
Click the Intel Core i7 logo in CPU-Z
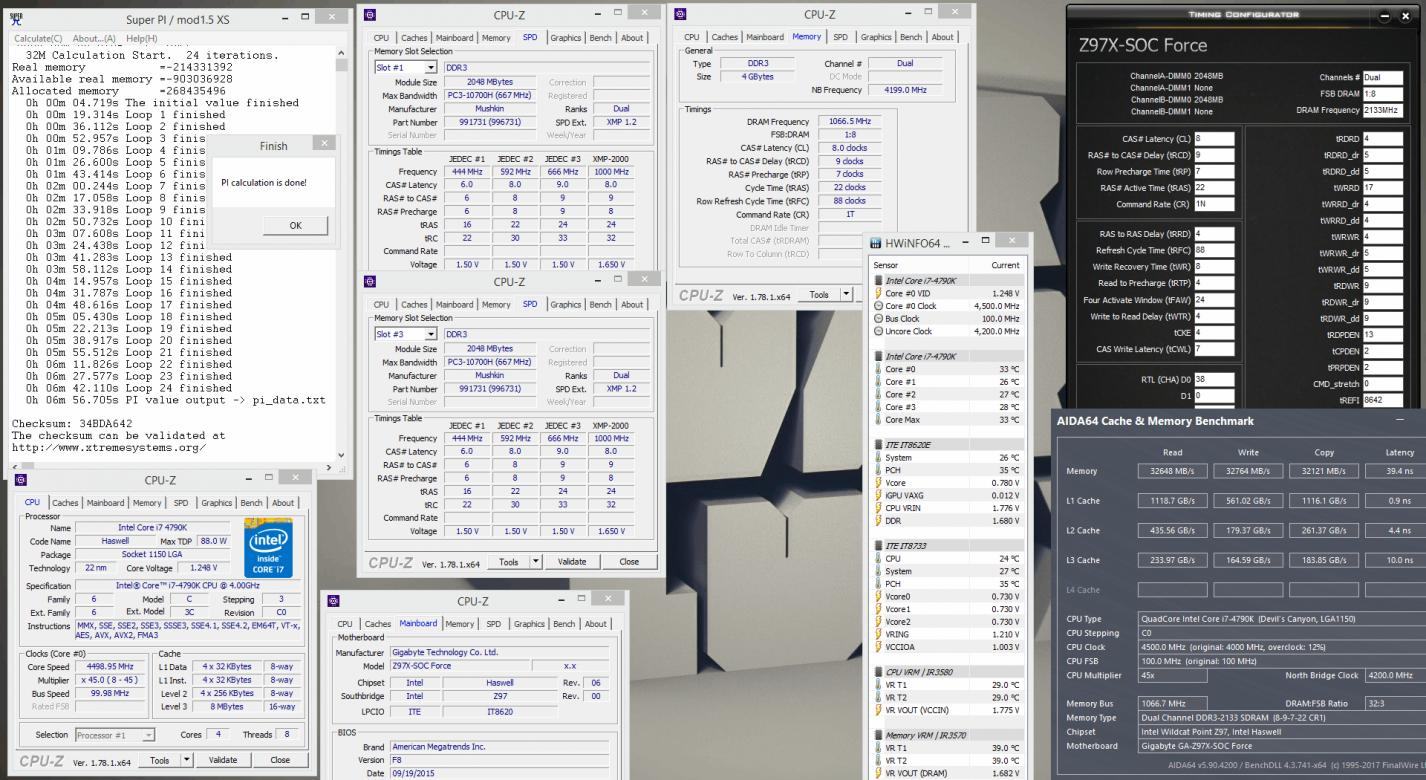pyautogui.click(x=268, y=547)
